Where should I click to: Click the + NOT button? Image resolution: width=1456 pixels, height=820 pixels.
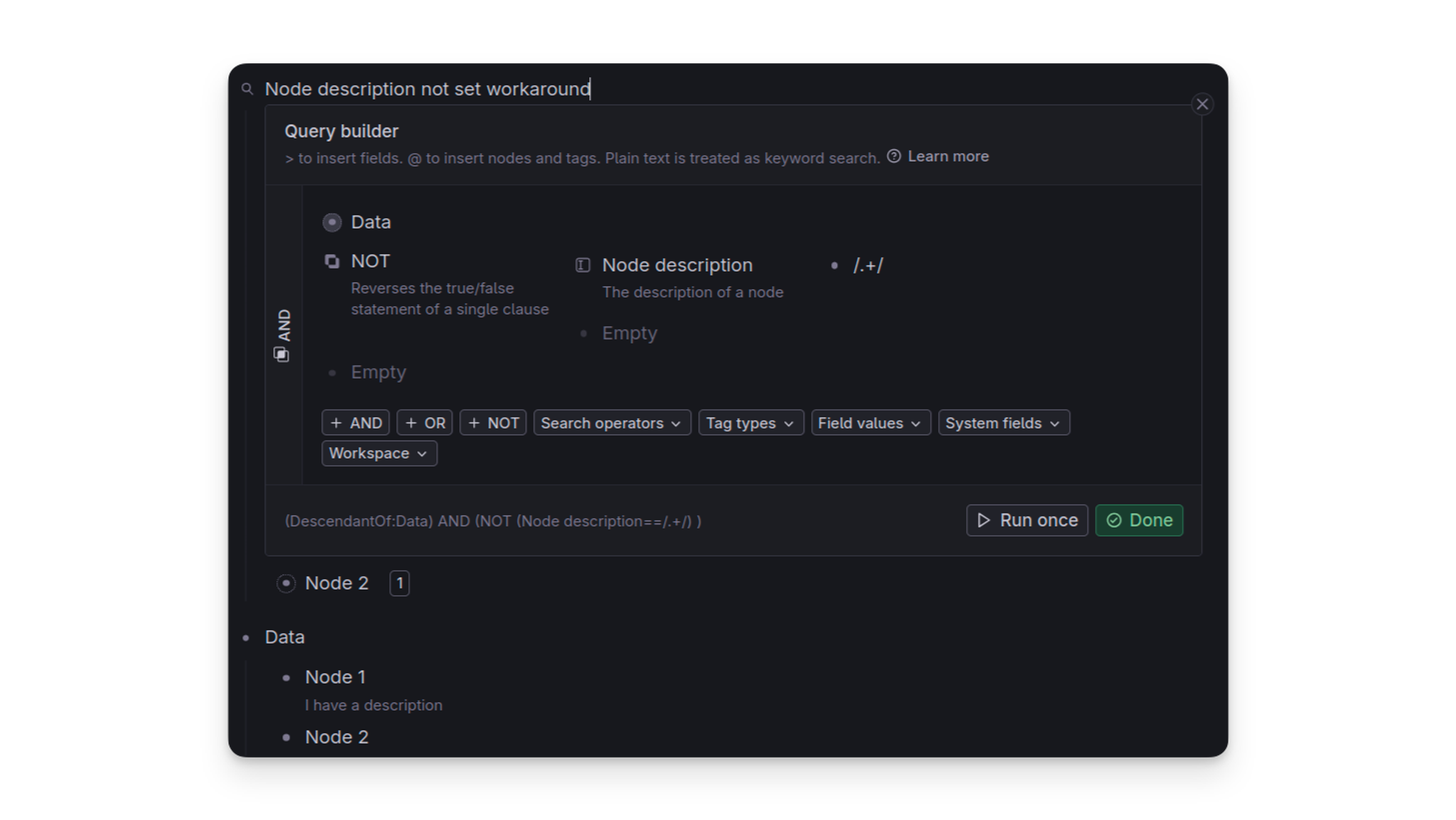[493, 422]
